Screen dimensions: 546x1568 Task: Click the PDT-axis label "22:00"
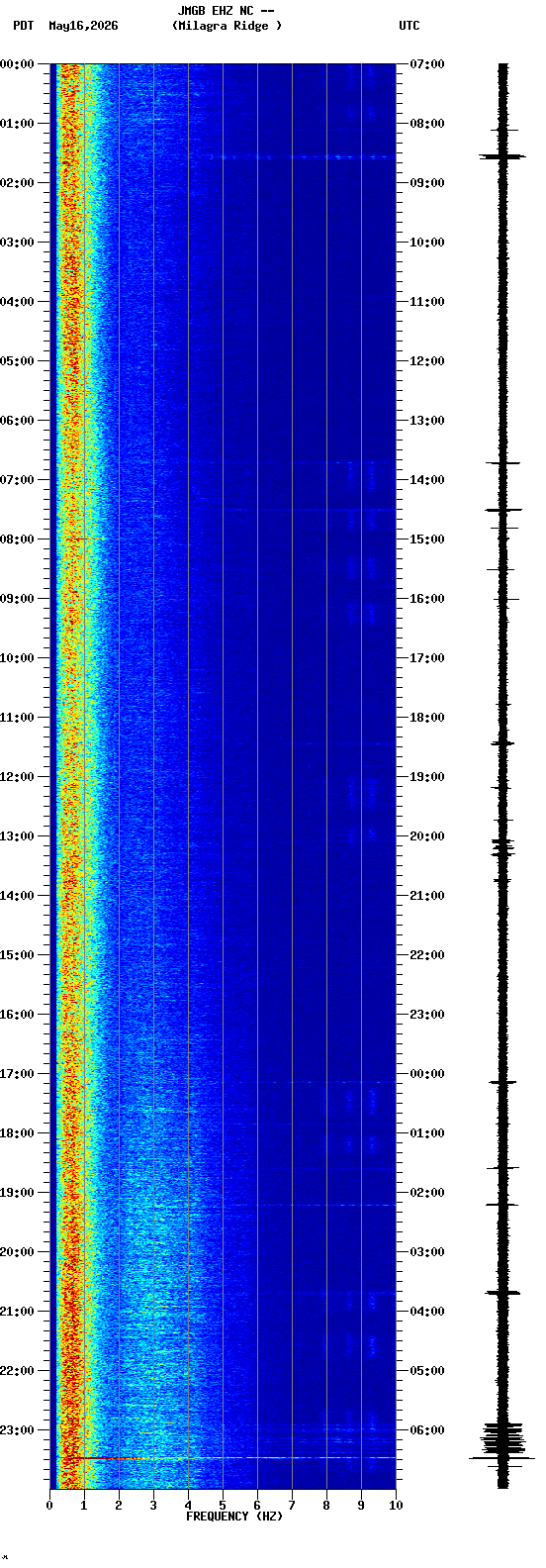[x=17, y=1371]
